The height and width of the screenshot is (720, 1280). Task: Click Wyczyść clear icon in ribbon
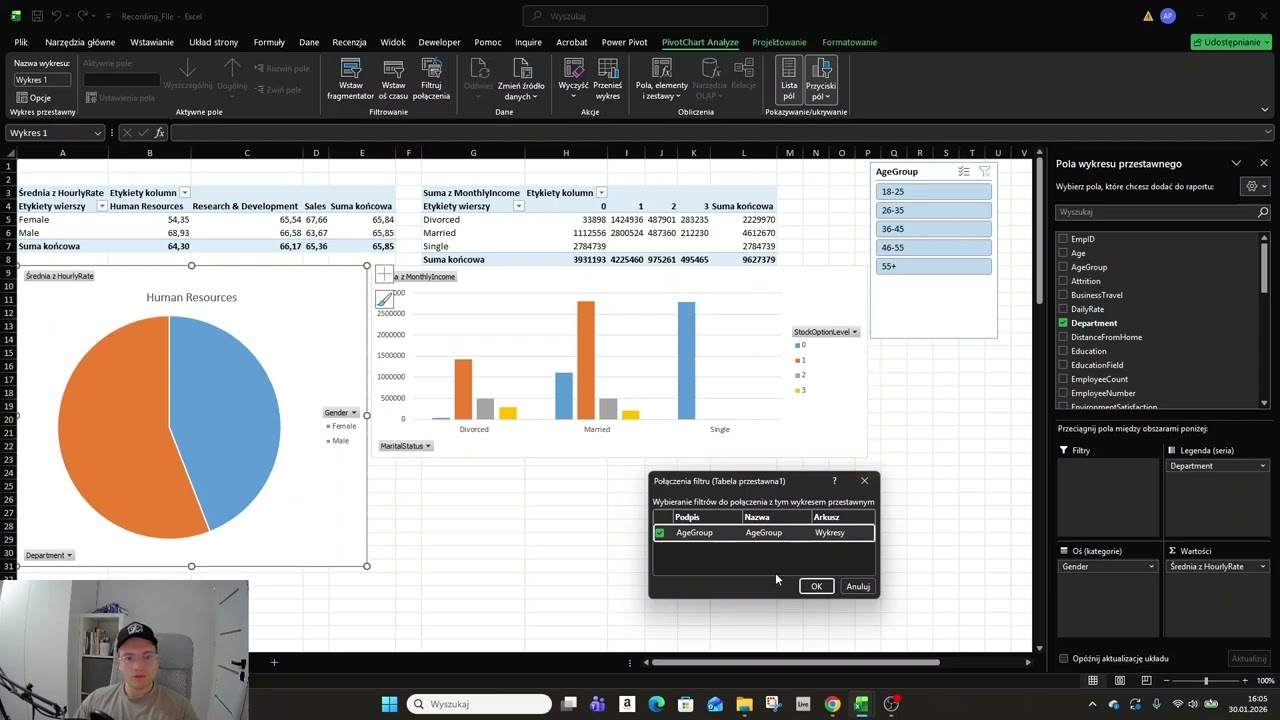tap(574, 79)
